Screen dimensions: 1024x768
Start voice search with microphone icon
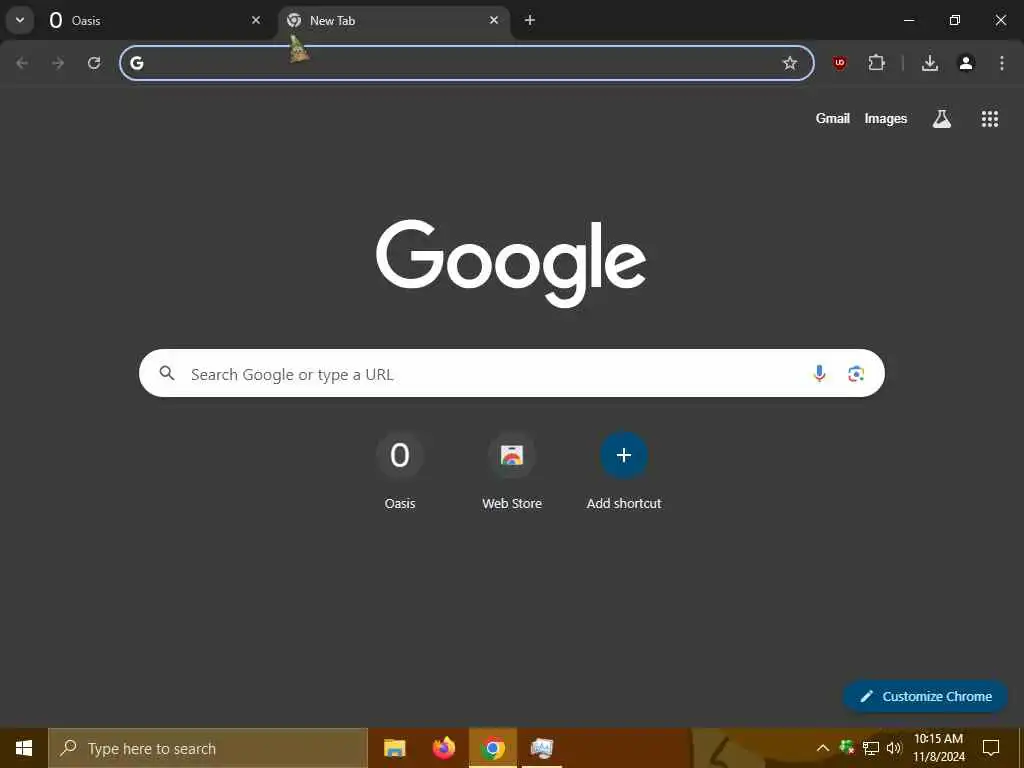(x=819, y=373)
